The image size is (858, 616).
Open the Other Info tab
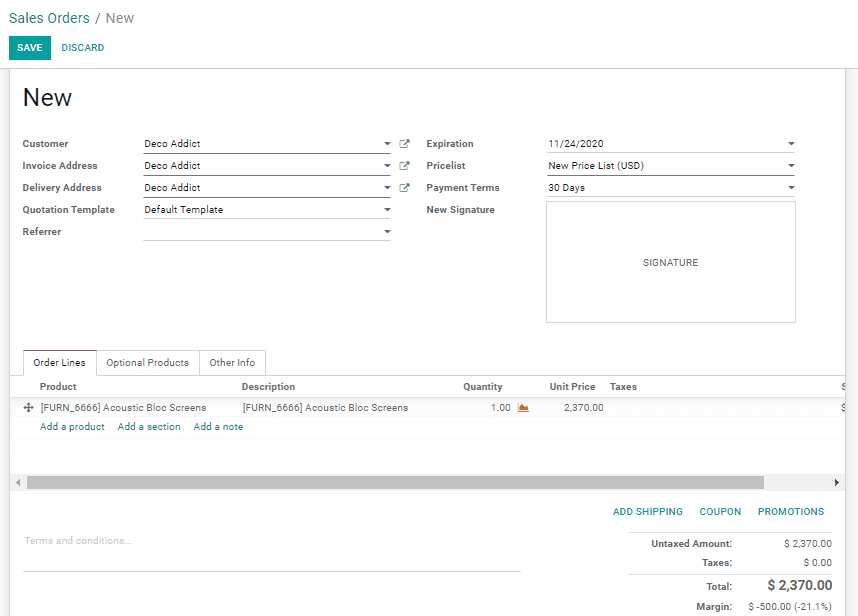tap(233, 363)
